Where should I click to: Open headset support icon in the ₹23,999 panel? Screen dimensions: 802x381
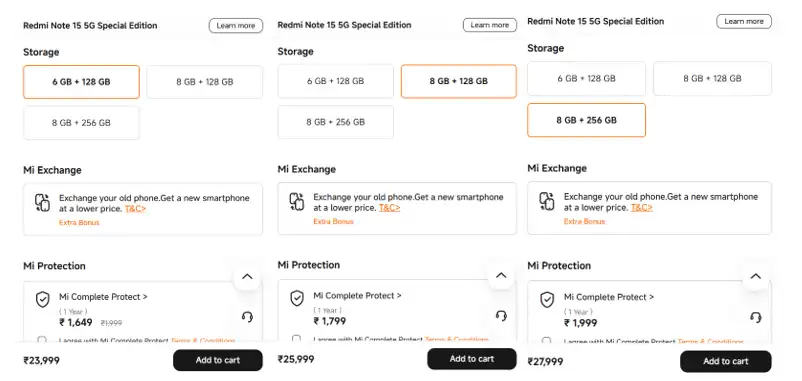247,317
